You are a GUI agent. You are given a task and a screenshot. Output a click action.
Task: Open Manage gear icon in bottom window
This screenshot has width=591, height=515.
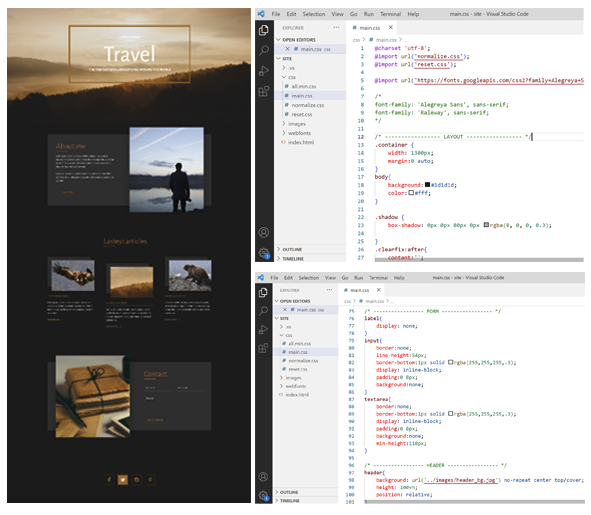coord(263,495)
